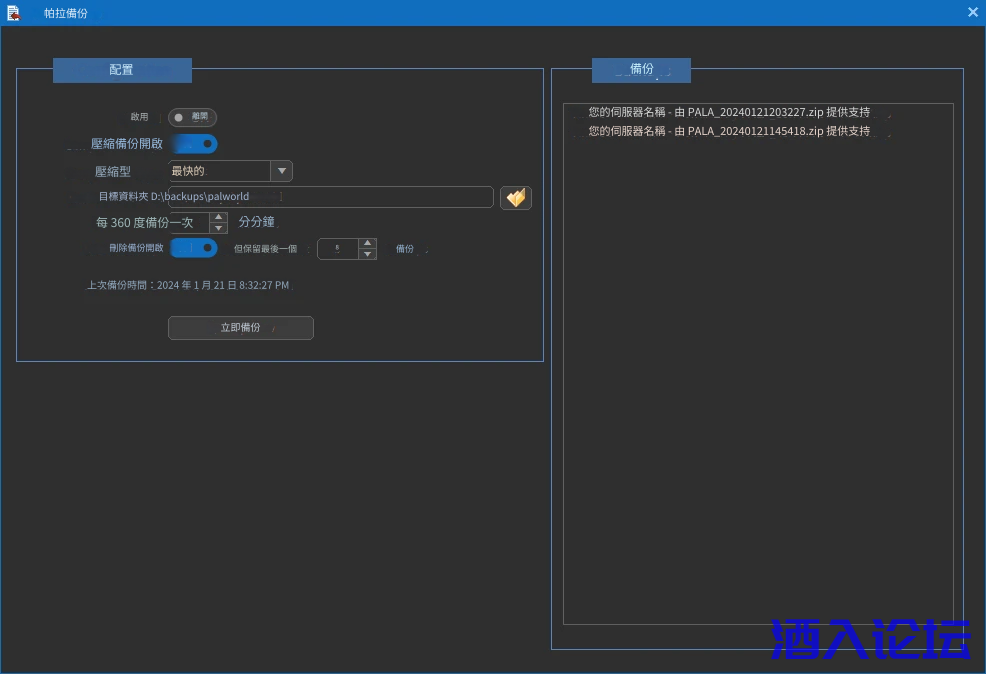986x674 pixels.
Task: Click the 目標資料夾 path input field
Action: (x=330, y=197)
